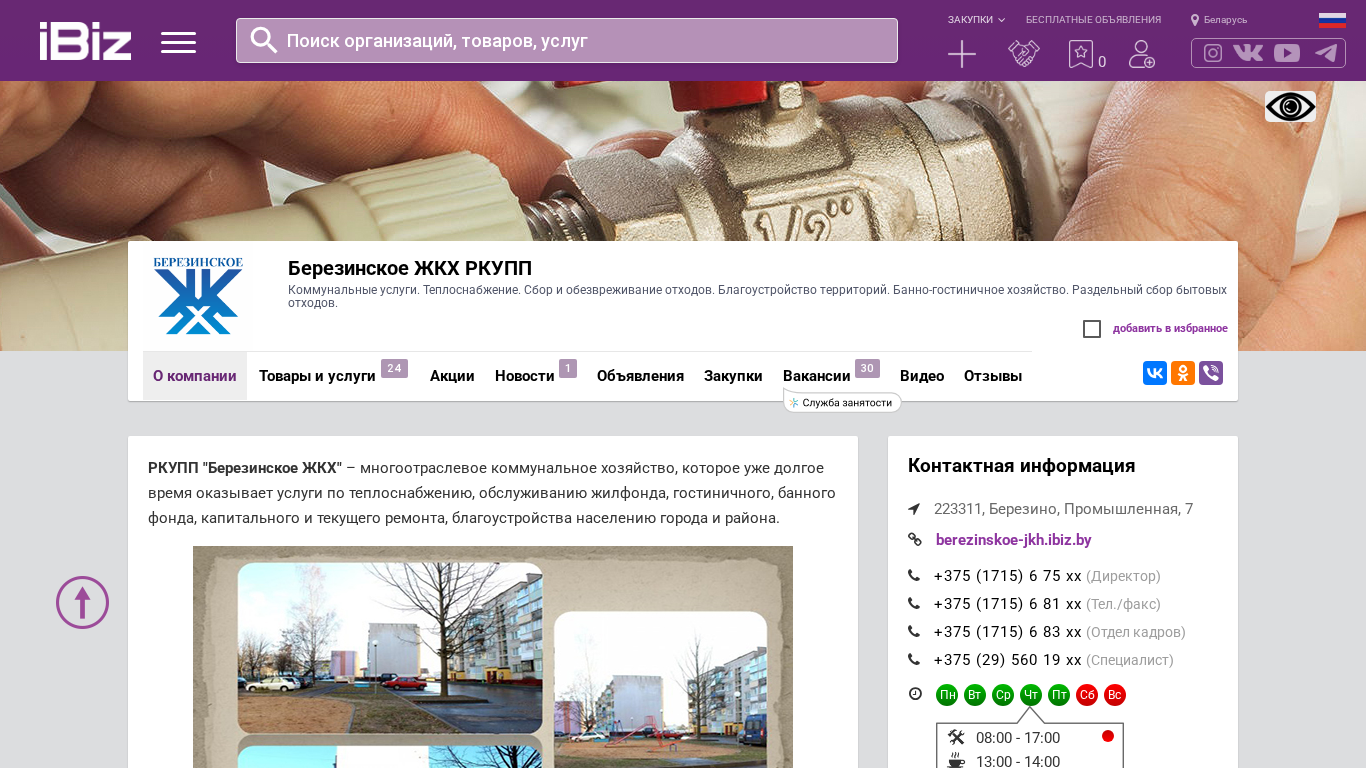1366x768 pixels.
Task: Click the 08:00 - 17:00 working hours
Action: click(1018, 738)
